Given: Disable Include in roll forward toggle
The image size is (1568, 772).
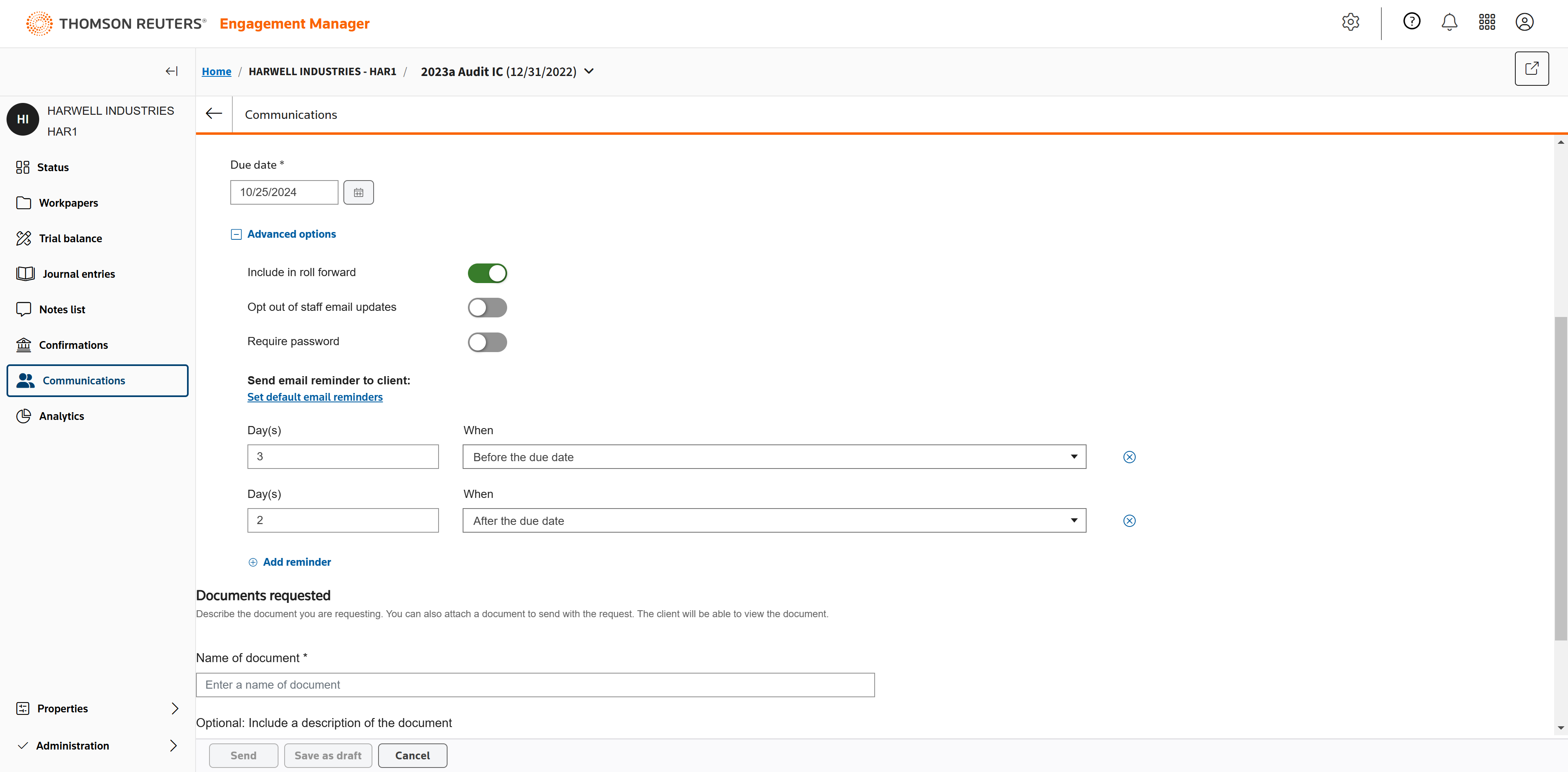Looking at the screenshot, I should pos(487,273).
